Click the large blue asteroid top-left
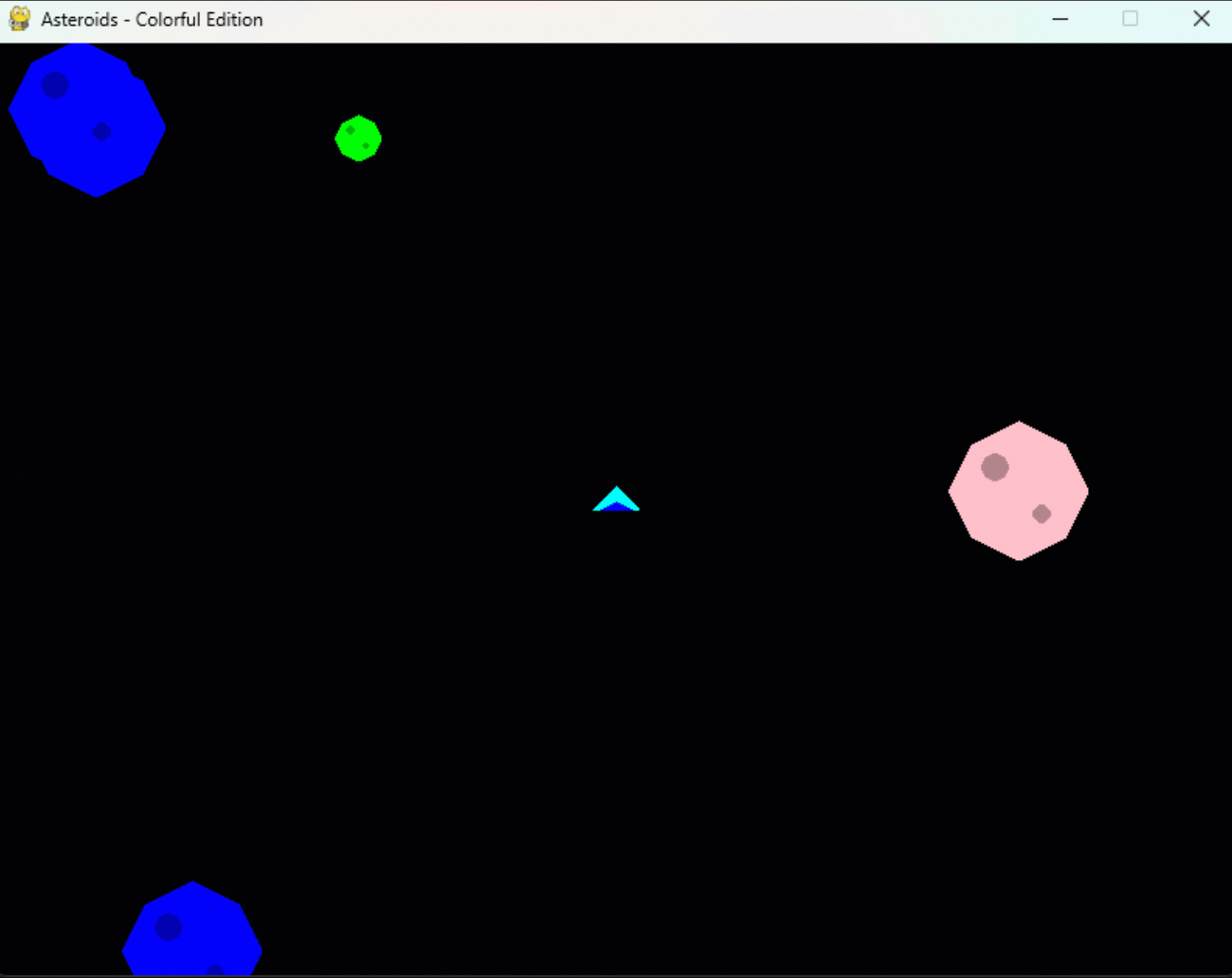The image size is (1232, 978). [87, 118]
